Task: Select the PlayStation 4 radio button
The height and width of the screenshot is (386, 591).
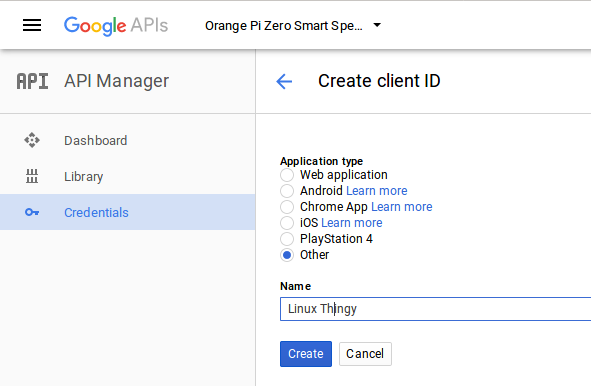Action: pos(287,239)
